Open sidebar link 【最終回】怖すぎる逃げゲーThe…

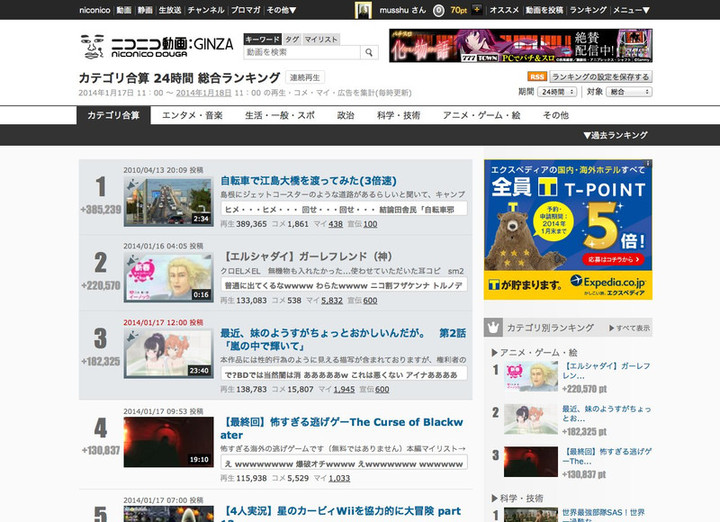607,456
